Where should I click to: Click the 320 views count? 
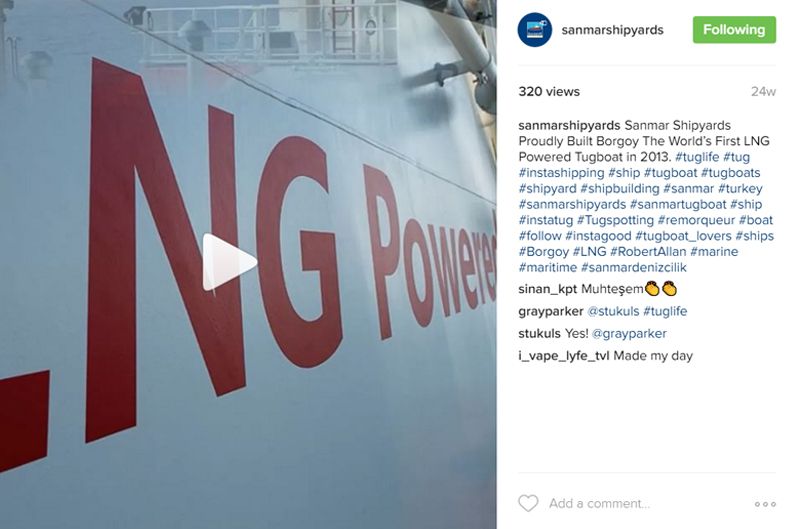point(549,92)
